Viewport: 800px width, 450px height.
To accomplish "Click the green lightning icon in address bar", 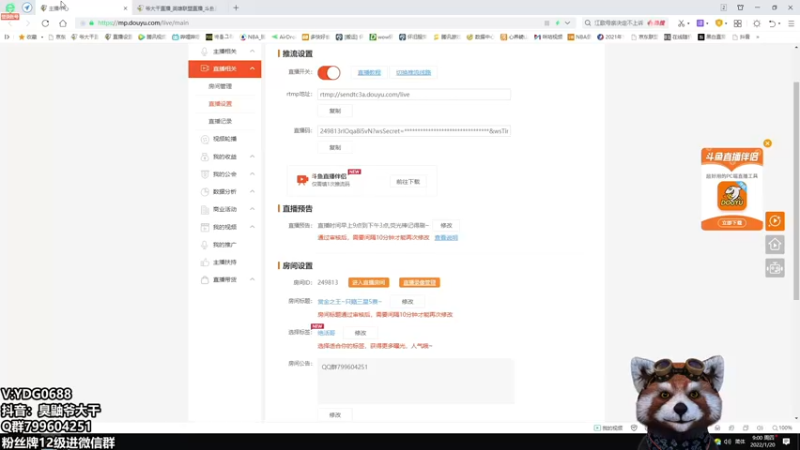I will pos(558,23).
